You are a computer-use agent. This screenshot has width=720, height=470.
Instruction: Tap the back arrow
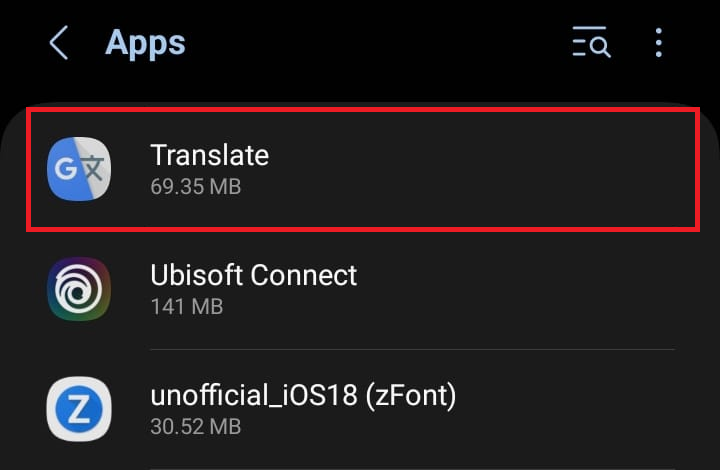click(x=59, y=44)
